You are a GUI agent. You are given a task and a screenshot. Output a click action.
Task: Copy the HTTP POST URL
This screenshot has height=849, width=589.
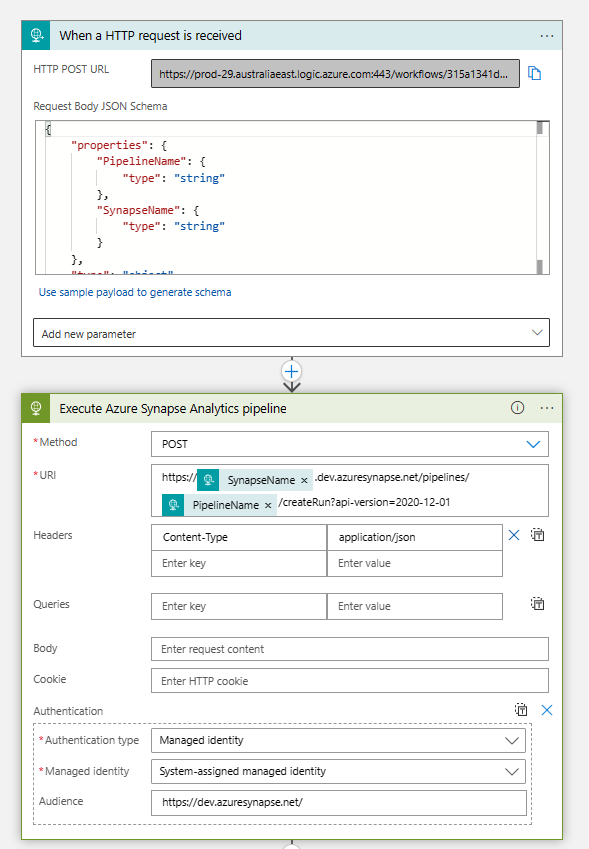(x=534, y=73)
